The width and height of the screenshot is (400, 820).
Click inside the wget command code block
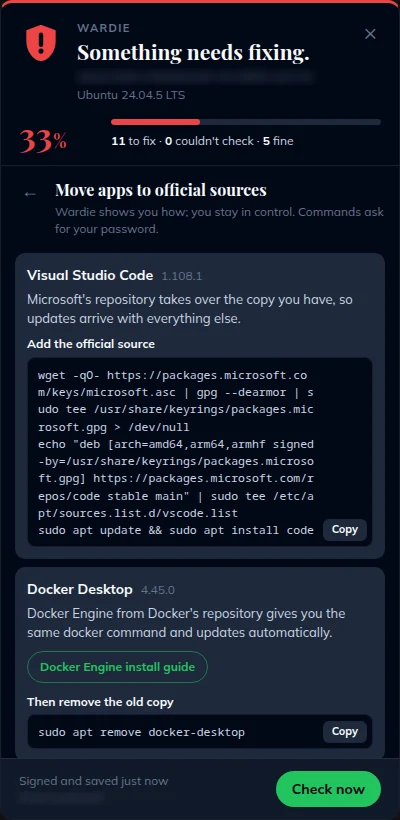200,452
